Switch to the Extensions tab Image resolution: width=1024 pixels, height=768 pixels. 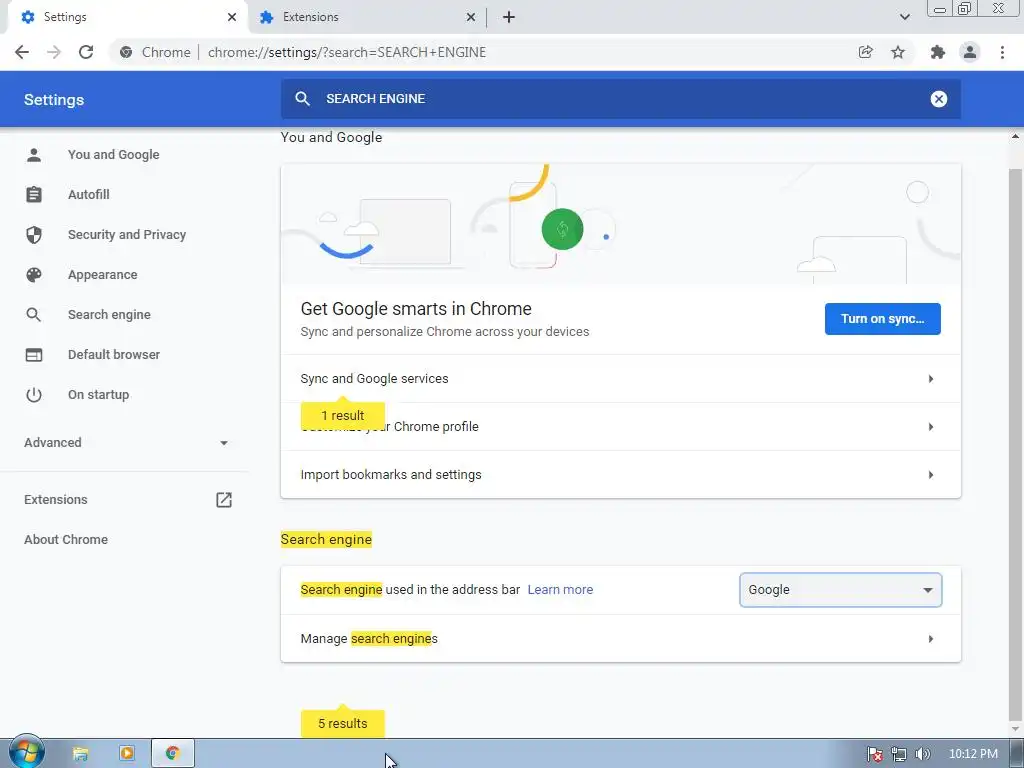click(367, 17)
